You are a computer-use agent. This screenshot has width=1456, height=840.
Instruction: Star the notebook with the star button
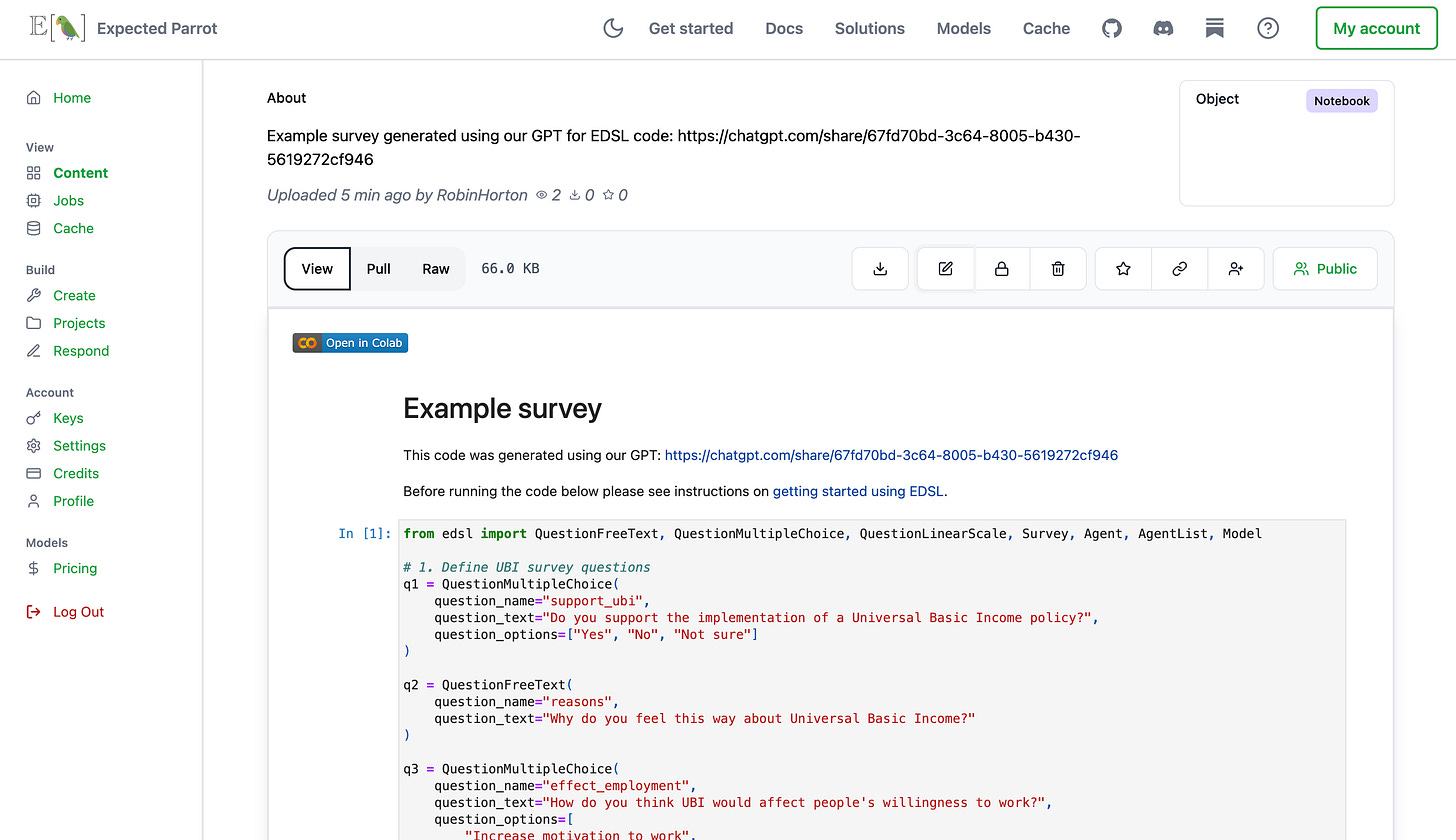(1123, 269)
